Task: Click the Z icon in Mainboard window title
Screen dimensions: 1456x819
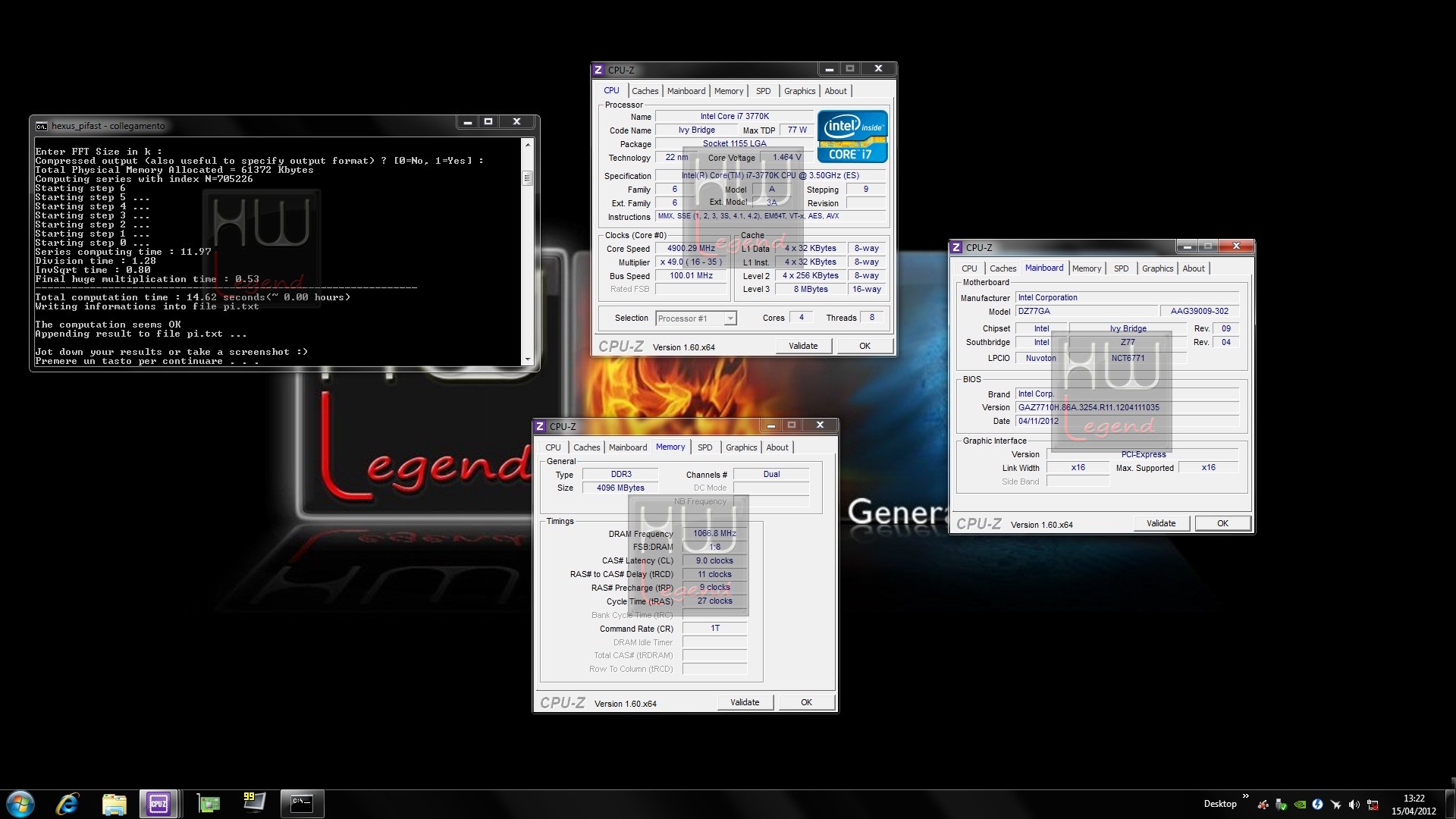Action: click(956, 247)
